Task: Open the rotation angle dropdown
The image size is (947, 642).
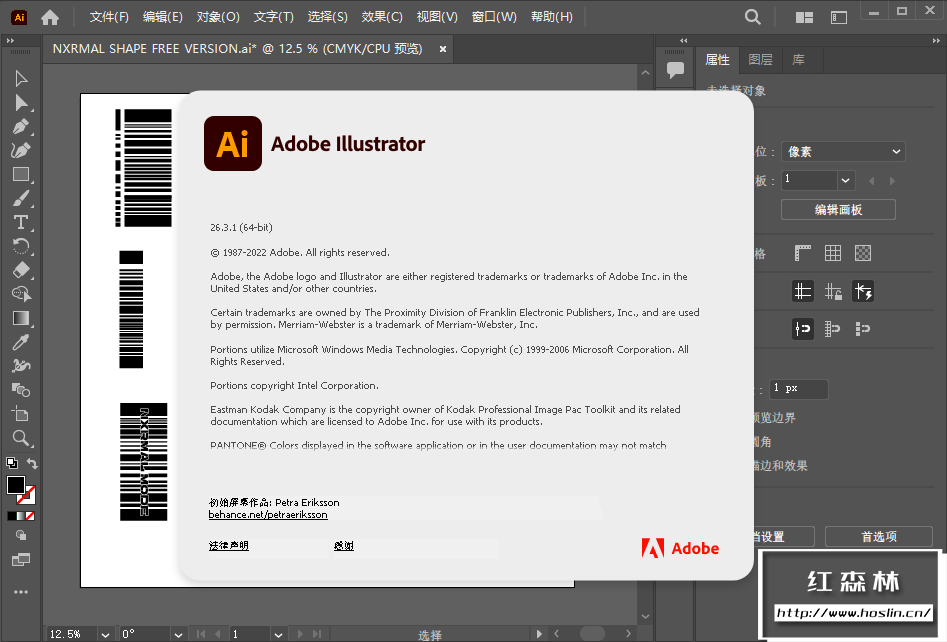Action: 178,634
